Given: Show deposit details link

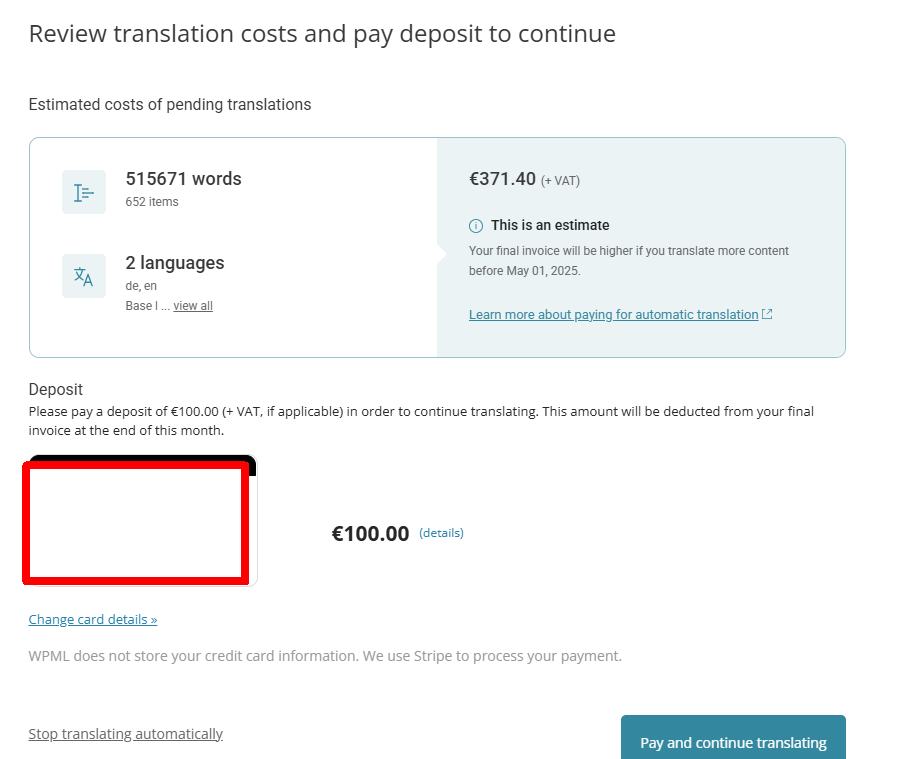Looking at the screenshot, I should point(442,533).
